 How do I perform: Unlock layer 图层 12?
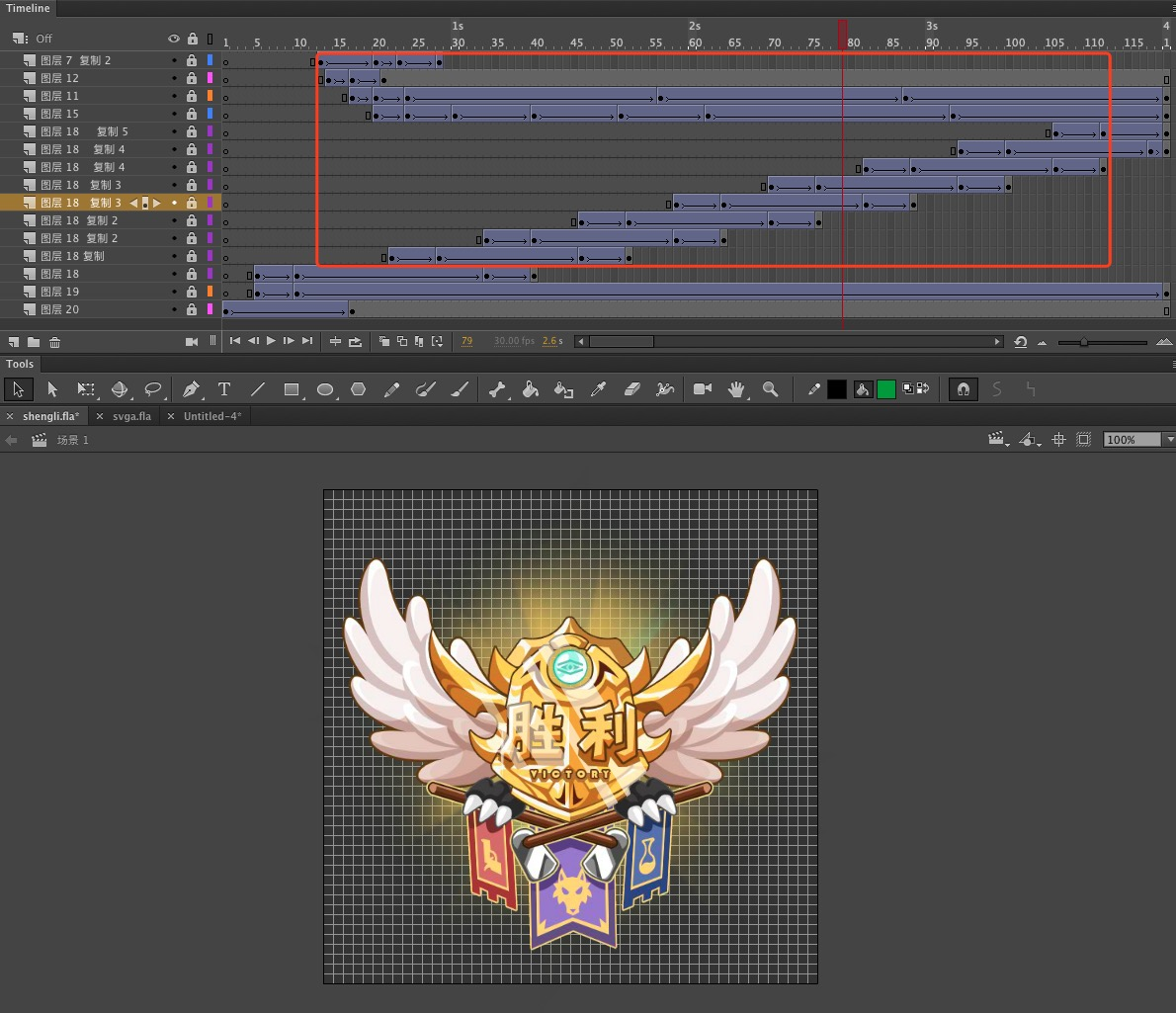tap(192, 78)
